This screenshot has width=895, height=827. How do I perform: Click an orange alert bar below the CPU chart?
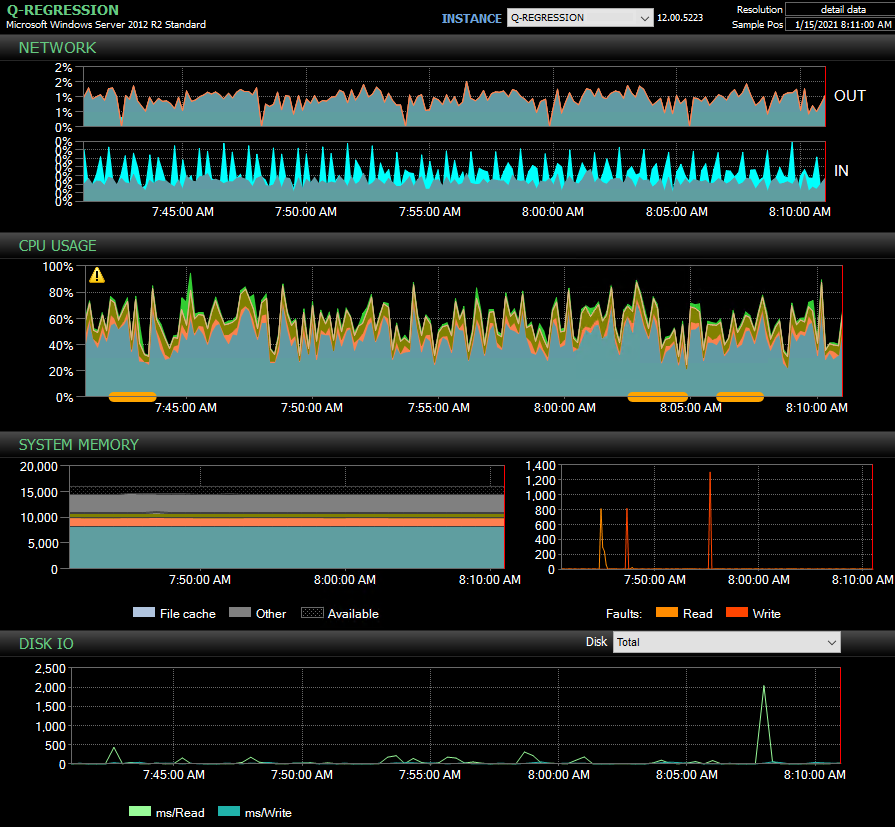coord(131,396)
